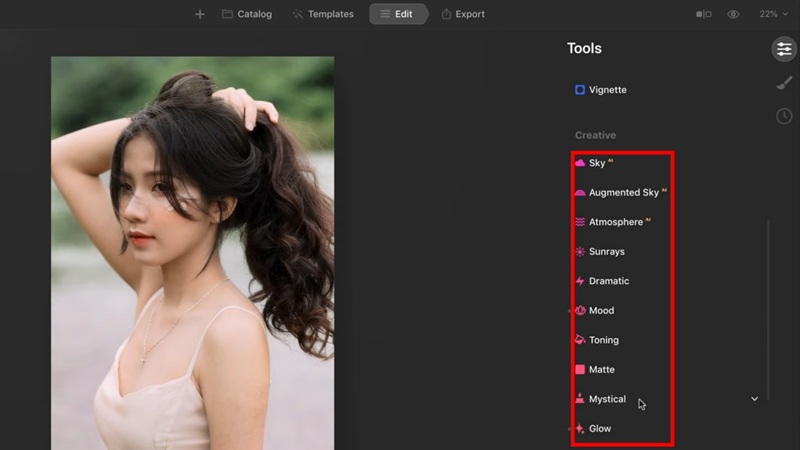The height and width of the screenshot is (450, 800).
Task: Click the Atmosphere fog icon
Action: [580, 222]
